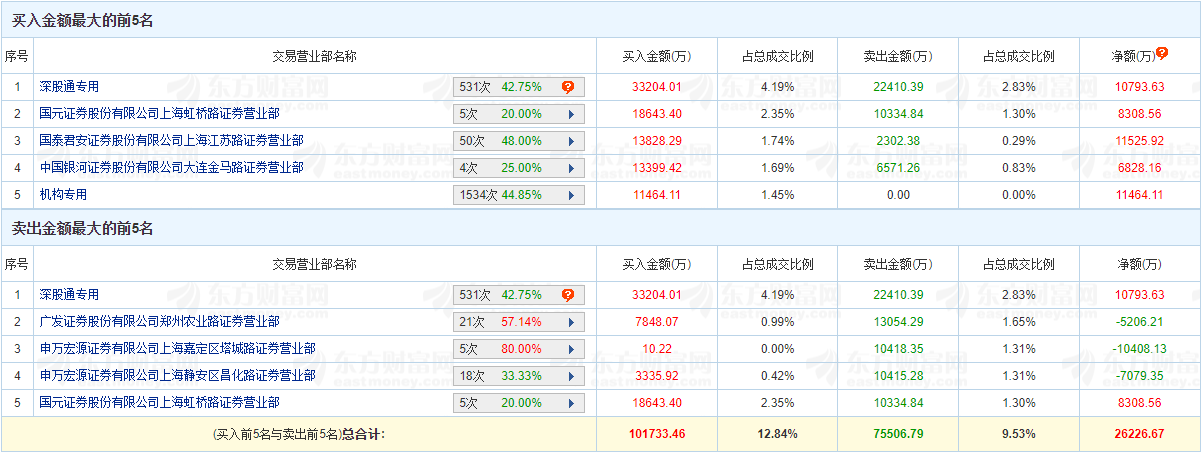Viewport: 1202px width, 453px height.
Task: Open 广发证券郑州农业路证券营业部 link
Action: pos(159,322)
